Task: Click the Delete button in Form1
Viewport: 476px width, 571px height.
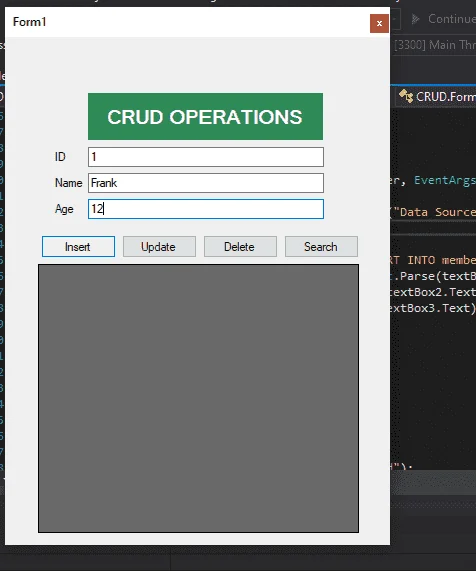Action: 240,247
